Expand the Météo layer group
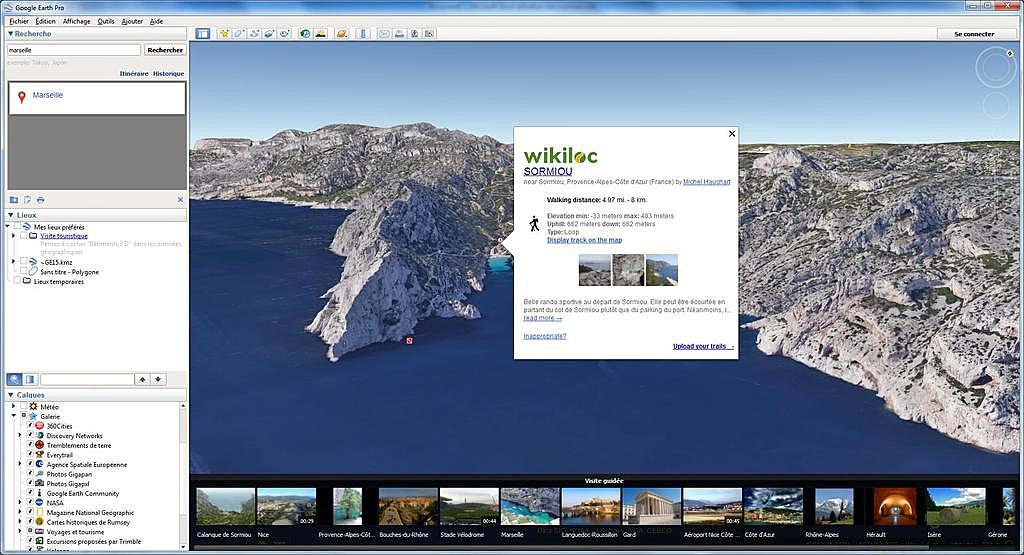Viewport: 1024px width, 555px height. (x=14, y=406)
